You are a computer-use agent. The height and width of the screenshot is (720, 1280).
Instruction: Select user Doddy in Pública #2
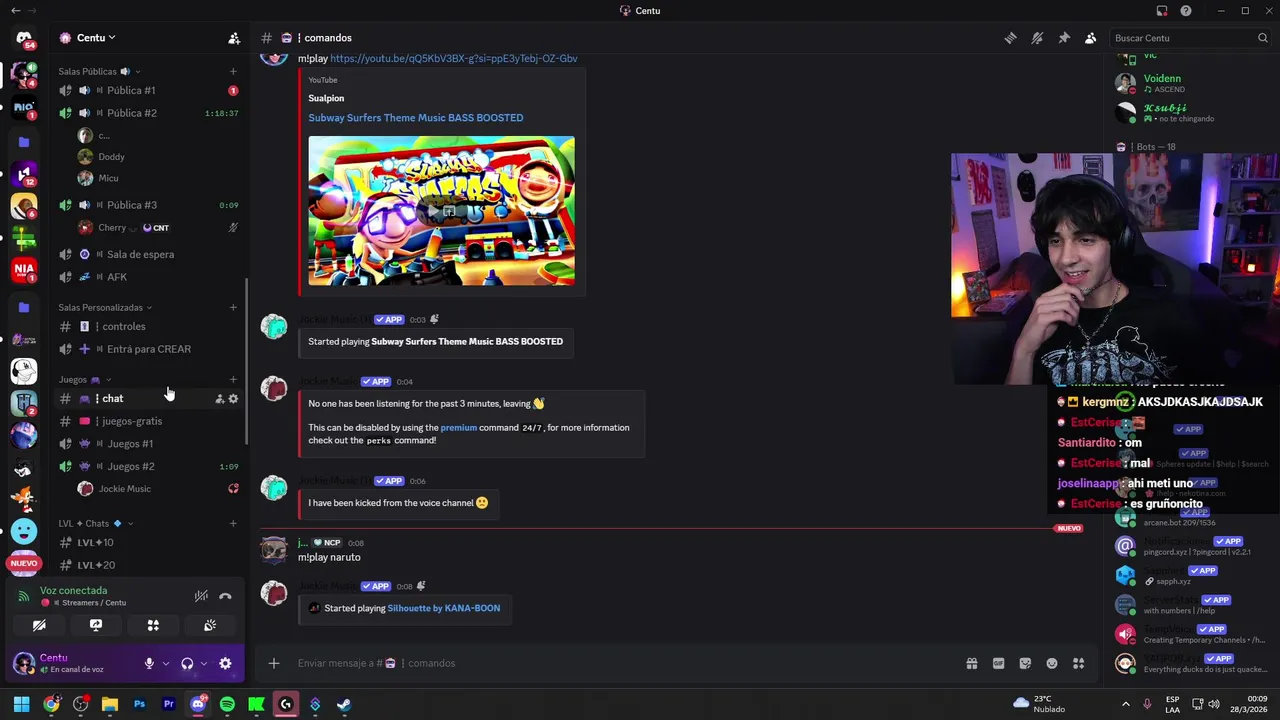tap(111, 157)
